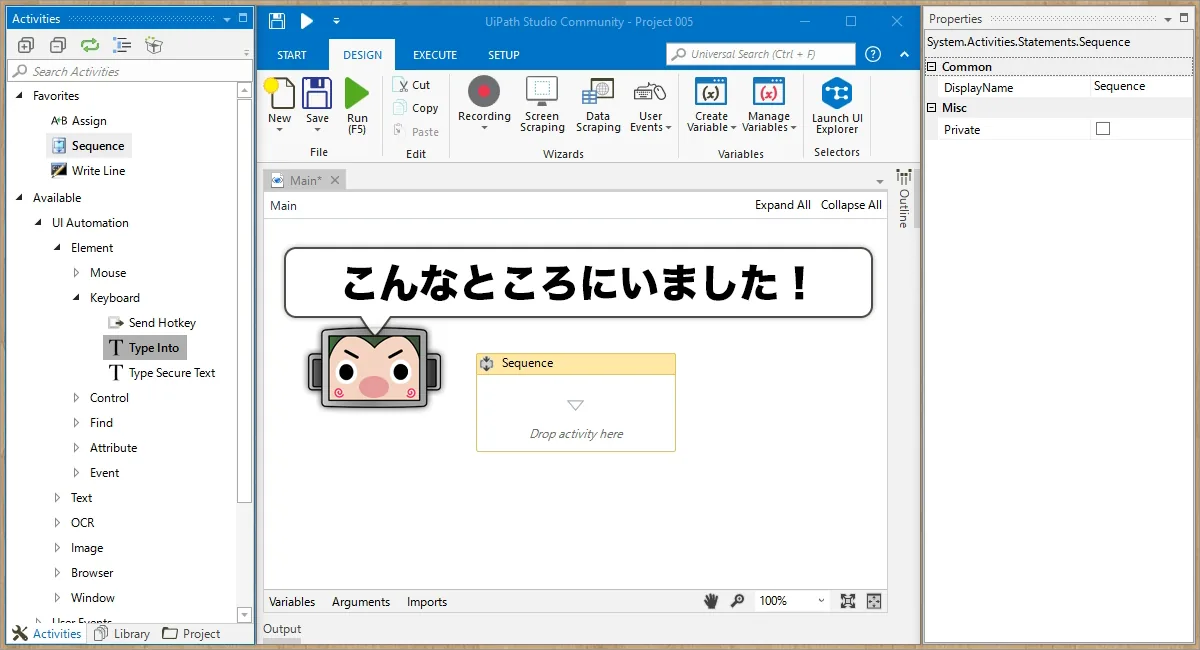Select the Assign favorite activity
Viewport: 1200px width, 650px height.
79,121
